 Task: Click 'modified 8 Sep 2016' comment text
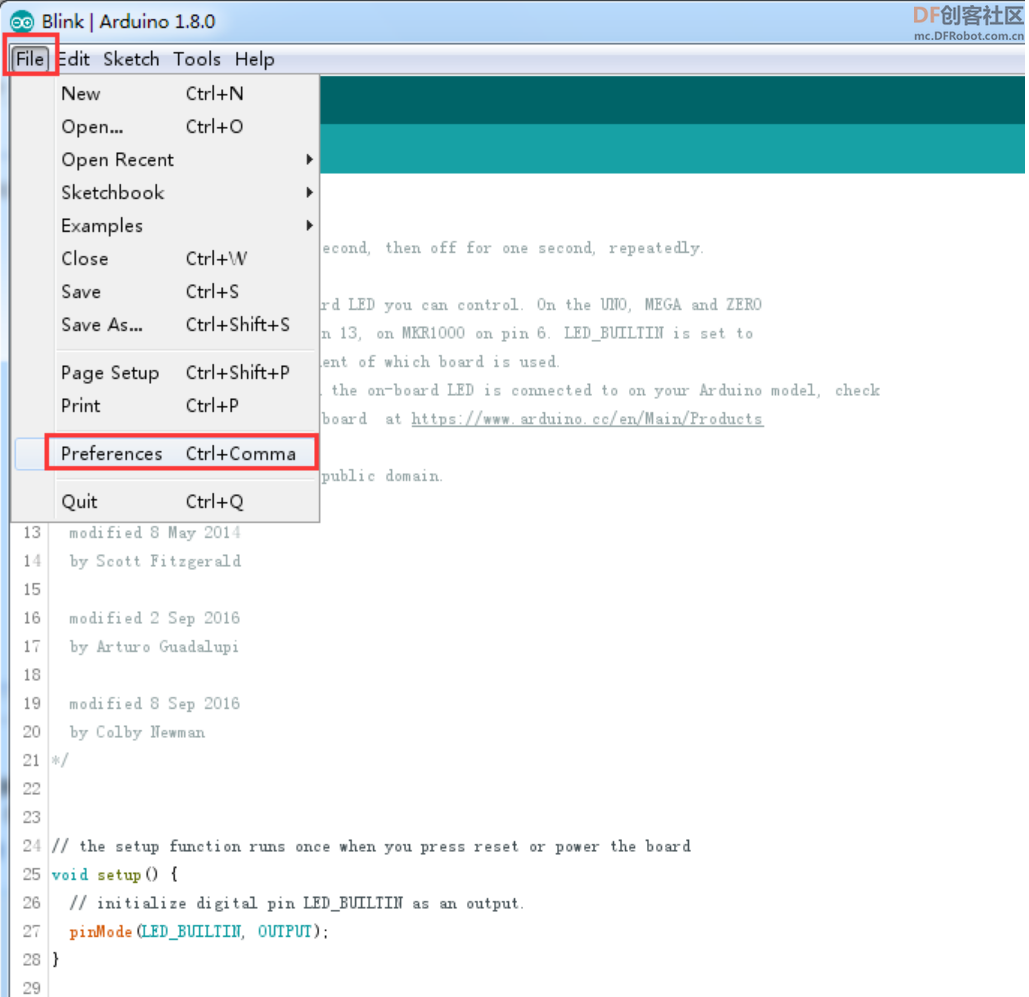pos(155,703)
